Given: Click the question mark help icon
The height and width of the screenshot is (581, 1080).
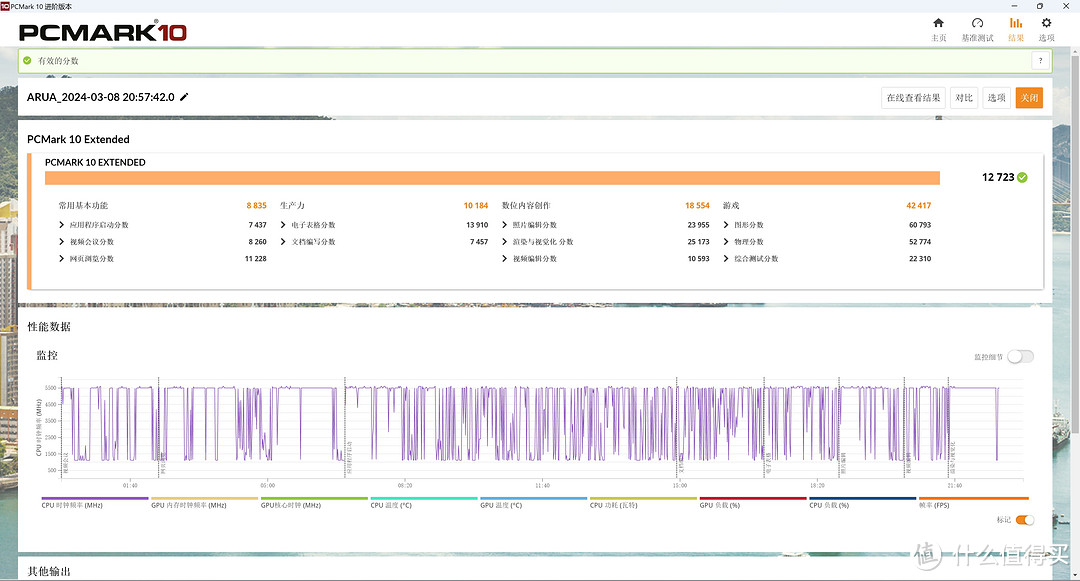Looking at the screenshot, I should coord(1040,61).
